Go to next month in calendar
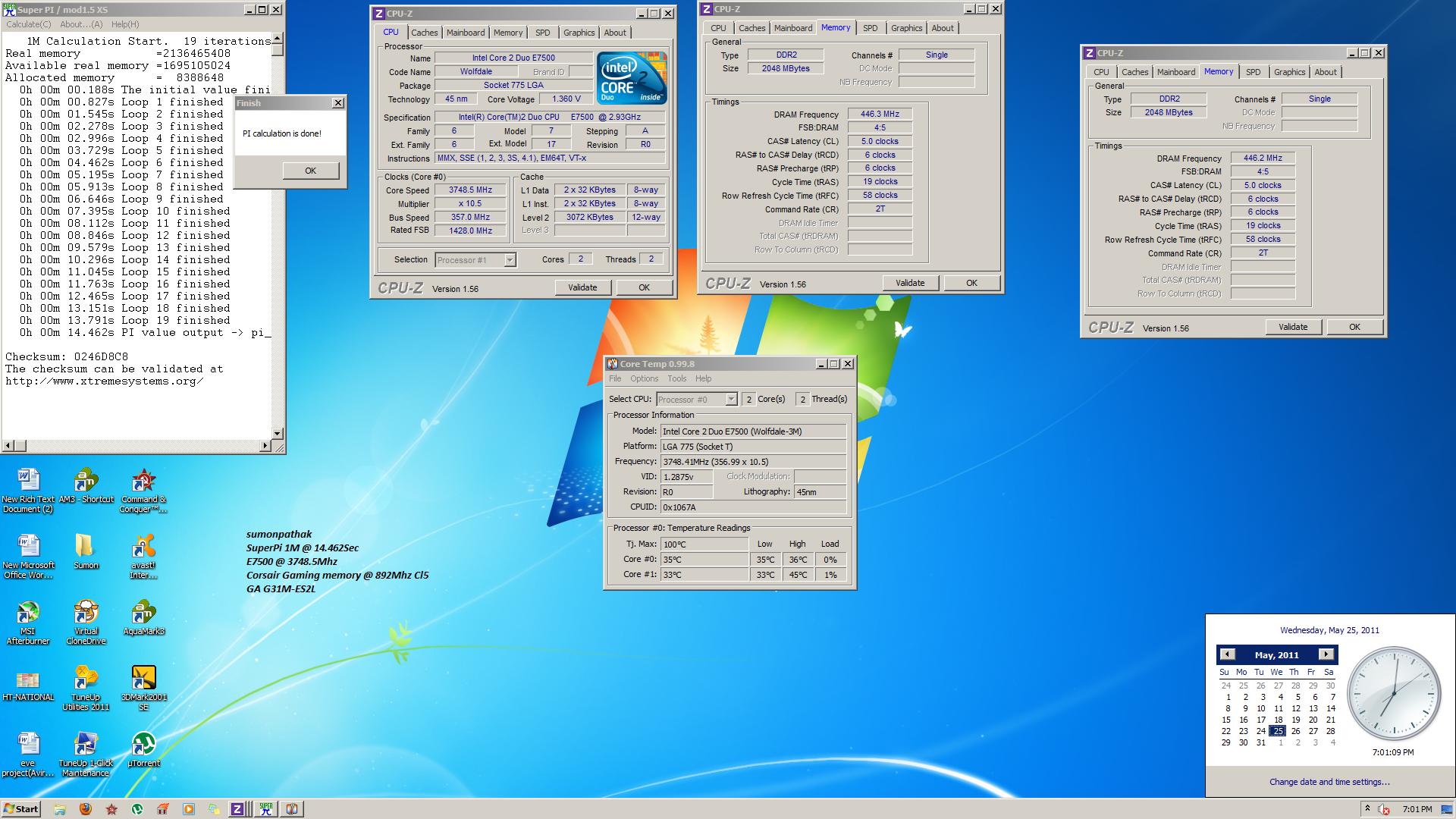Screen dimensions: 1456x819 [1326, 654]
